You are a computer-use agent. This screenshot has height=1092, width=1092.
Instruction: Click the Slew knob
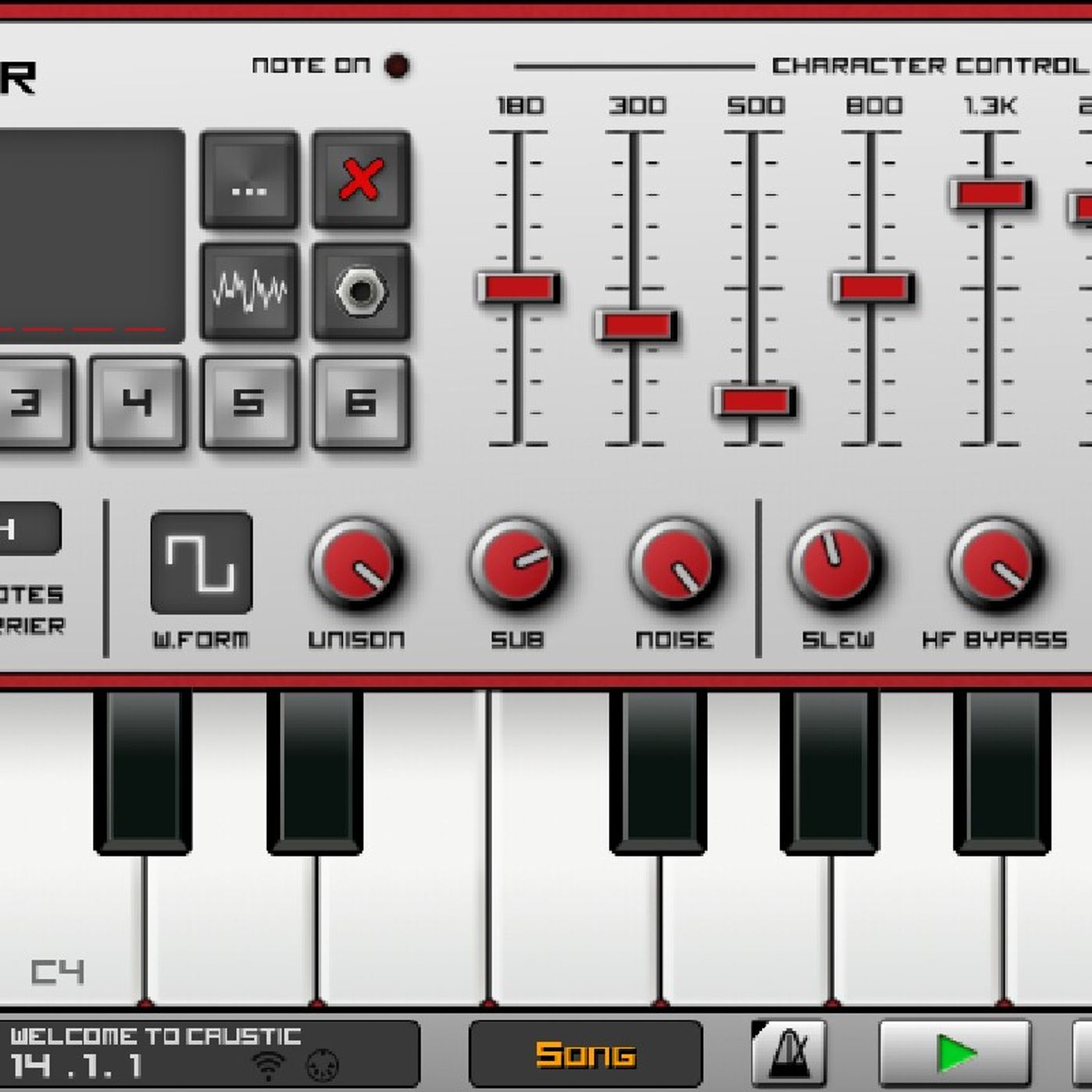pos(835,565)
